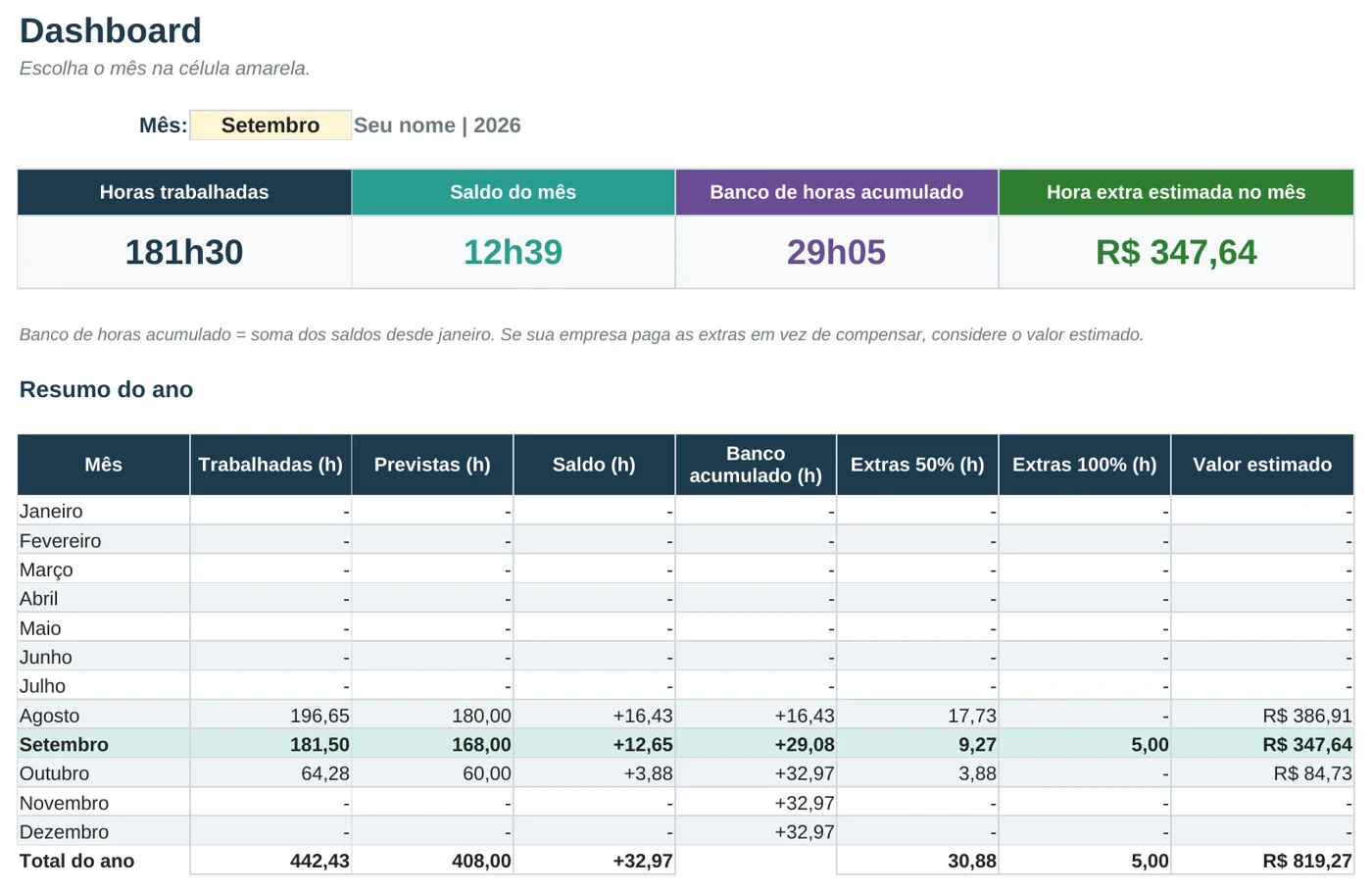Image resolution: width=1372 pixels, height=892 pixels.
Task: Select the Fevereiro row label
Action: pyautogui.click(x=61, y=541)
